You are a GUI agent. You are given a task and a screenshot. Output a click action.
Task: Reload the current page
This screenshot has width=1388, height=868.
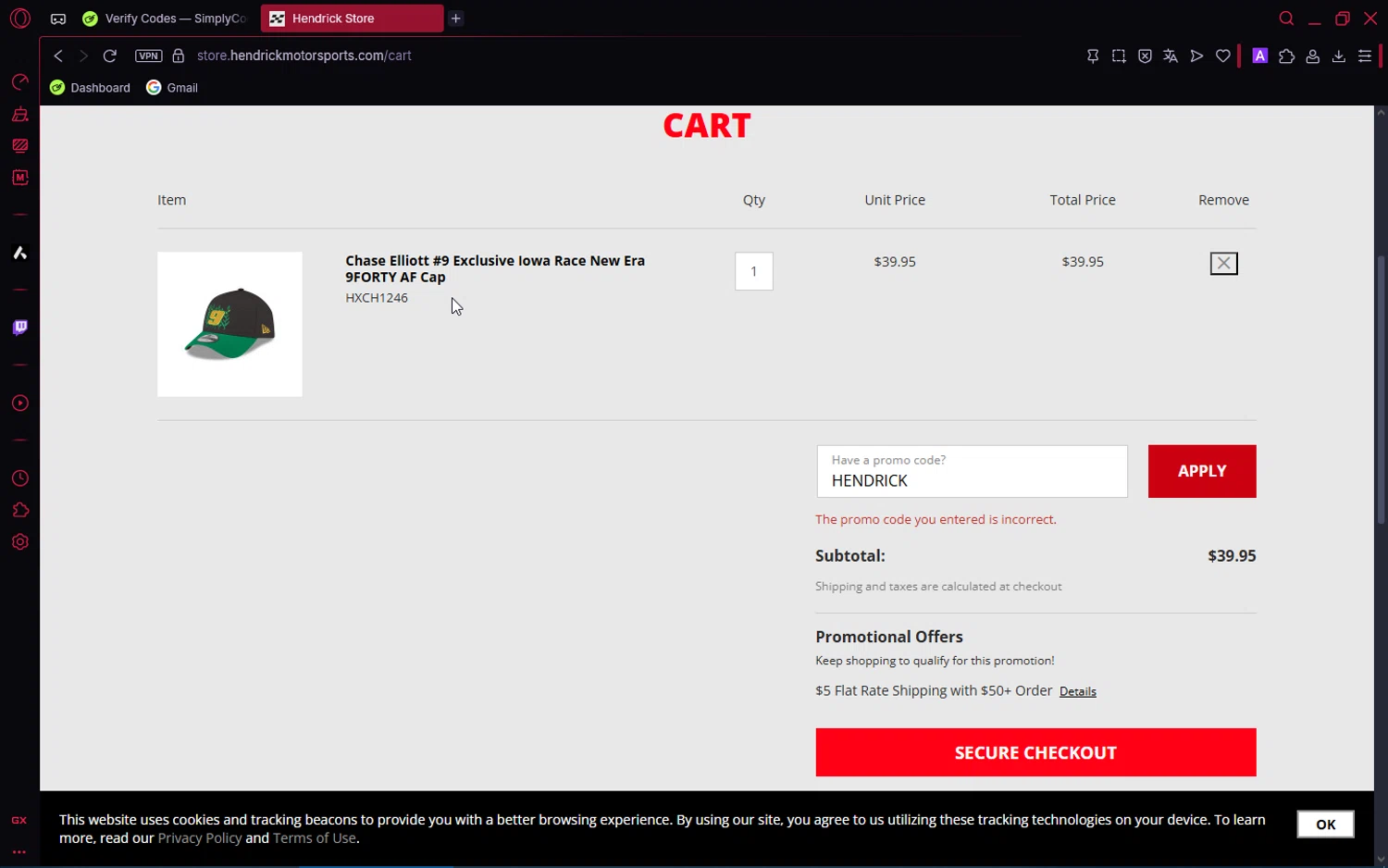coord(110,56)
